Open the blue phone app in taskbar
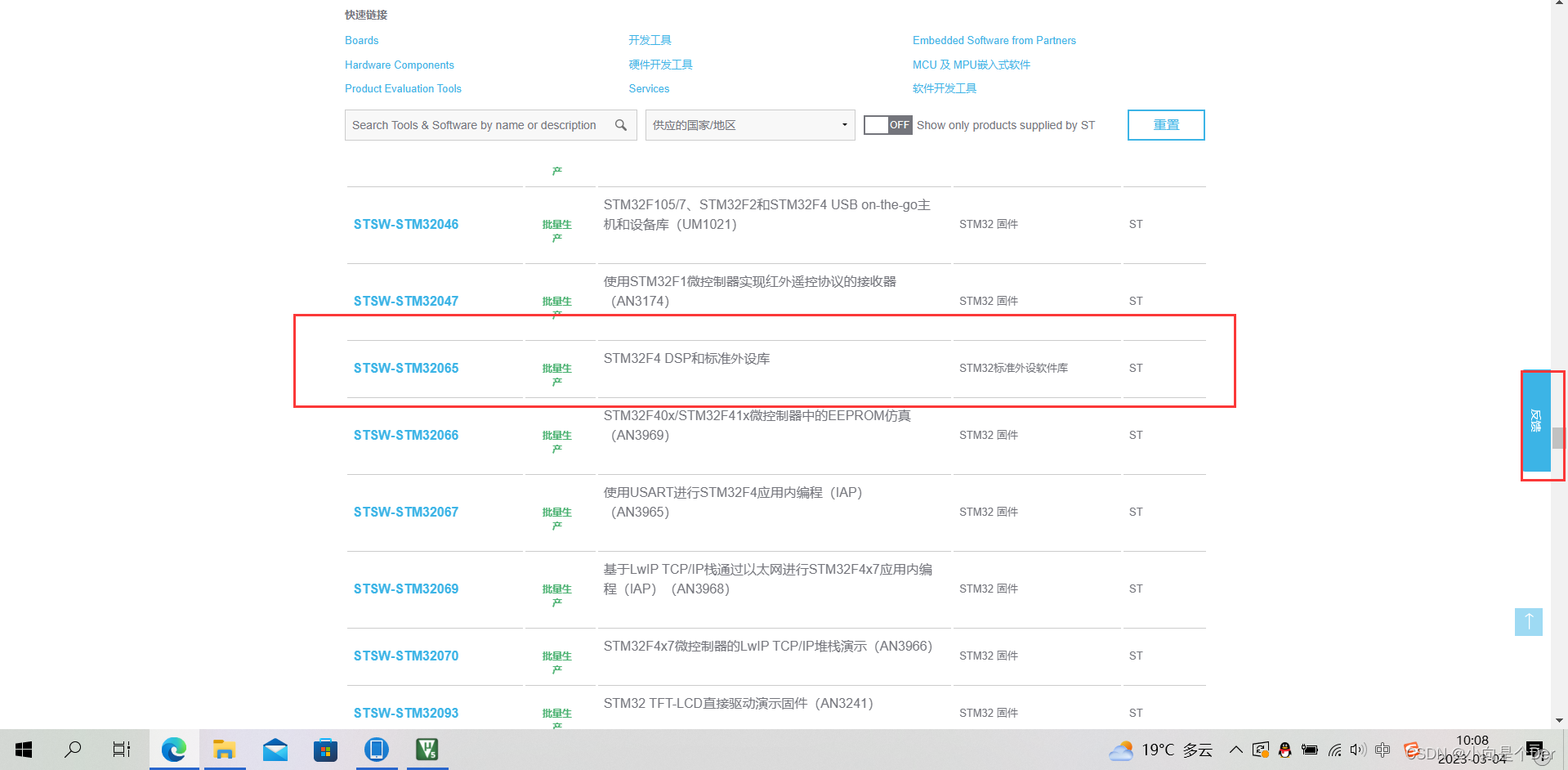1568x770 pixels. coord(376,750)
